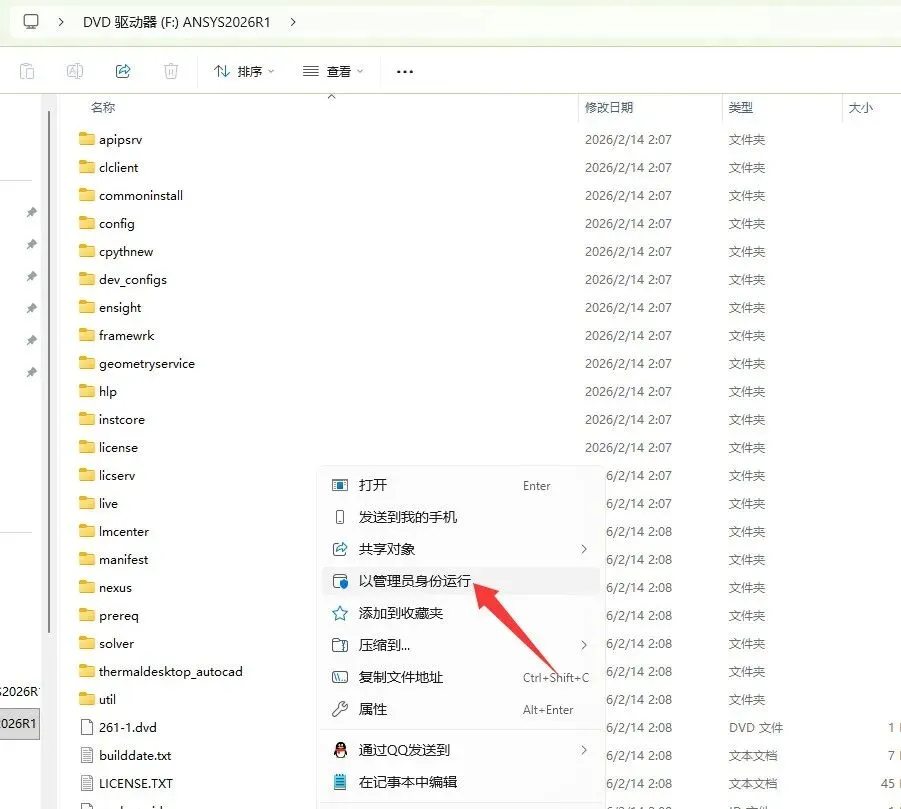The width and height of the screenshot is (901, 809).
Task: Click the navigation pane vertical scrollbar
Action: pyautogui.click(x=49, y=372)
